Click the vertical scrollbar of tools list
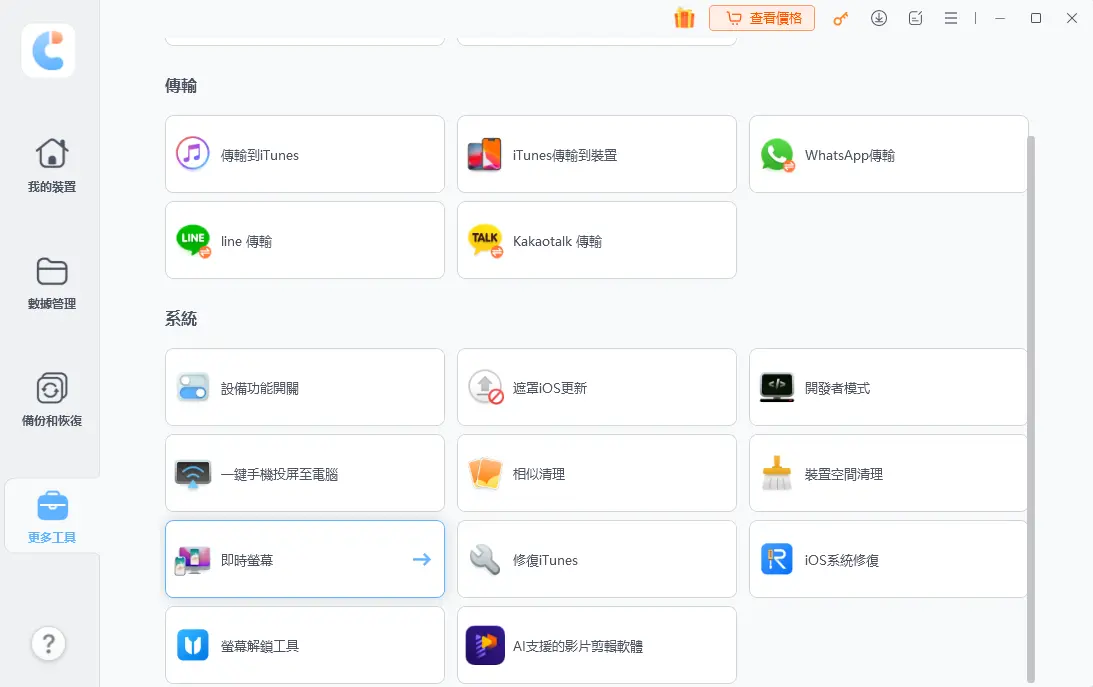 click(1031, 409)
